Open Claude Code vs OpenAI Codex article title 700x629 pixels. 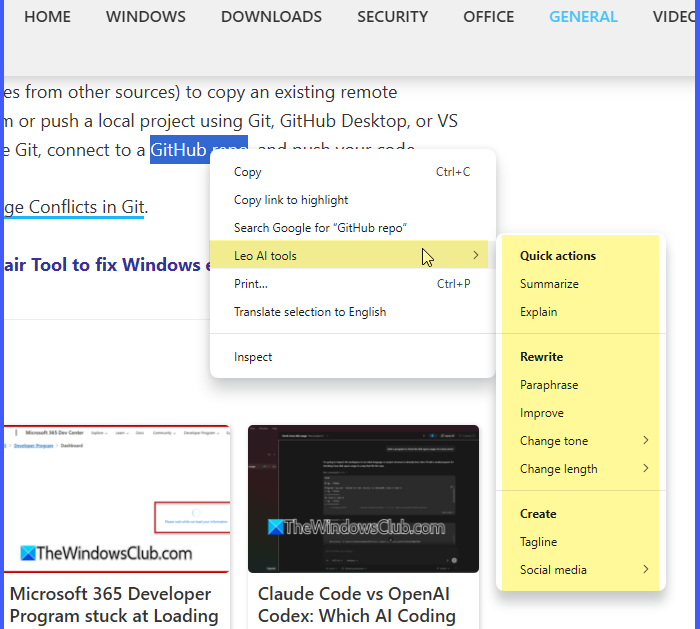tap(357, 605)
